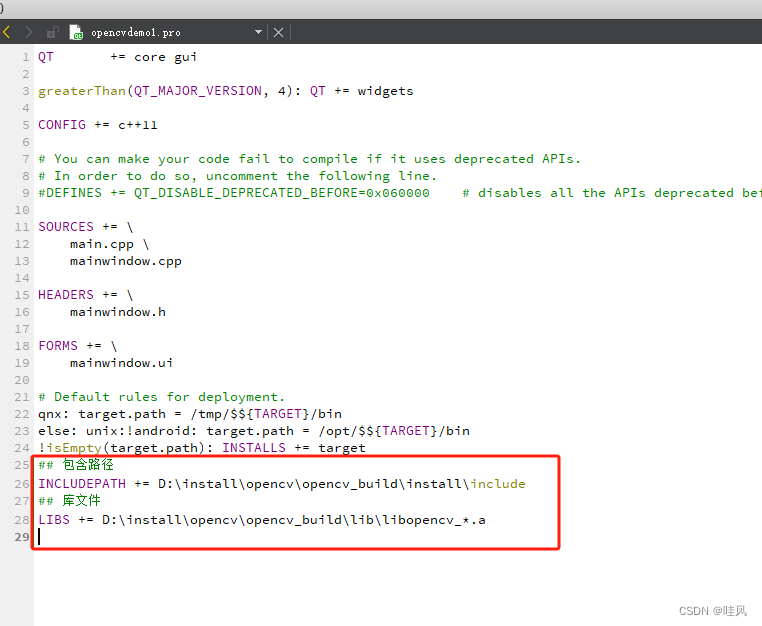Image resolution: width=762 pixels, height=626 pixels.
Task: Click 'INSTALLS' keyword on line 24
Action: (254, 448)
